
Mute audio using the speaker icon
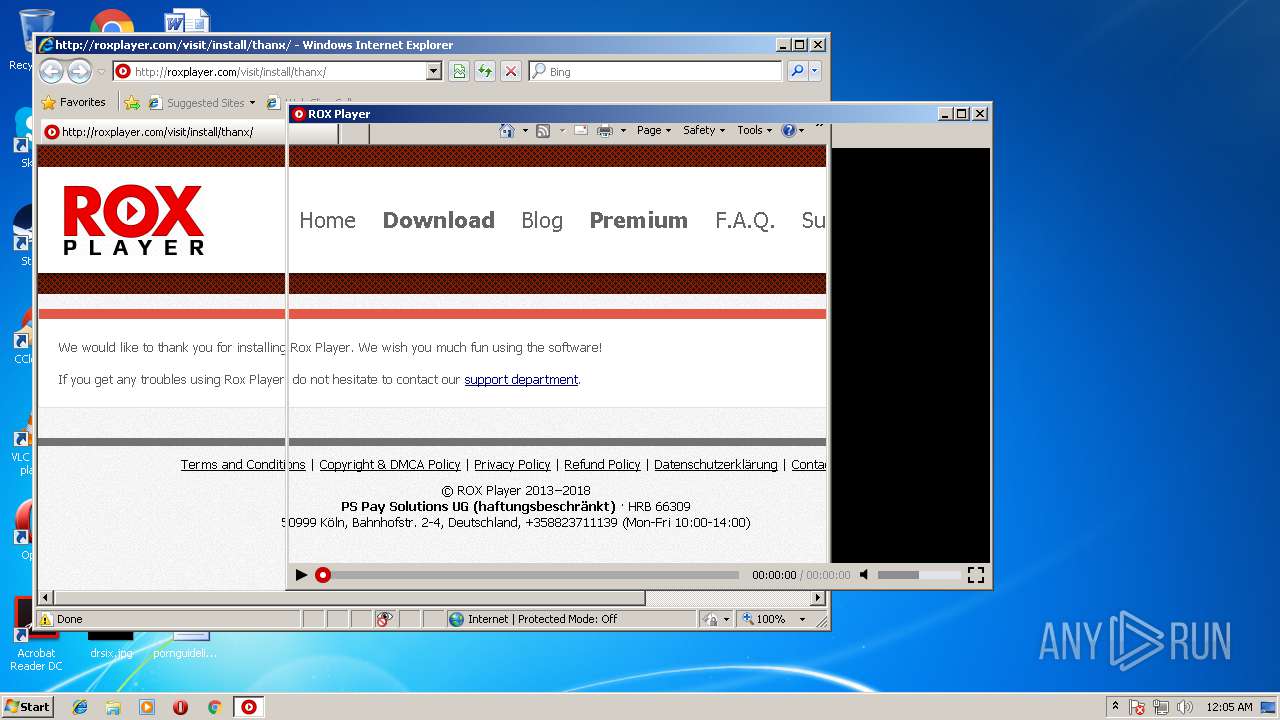(865, 574)
